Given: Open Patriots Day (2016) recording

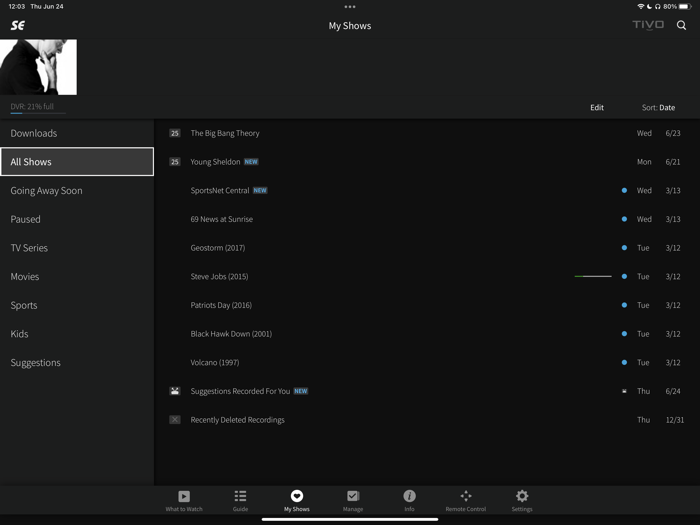Looking at the screenshot, I should (221, 305).
